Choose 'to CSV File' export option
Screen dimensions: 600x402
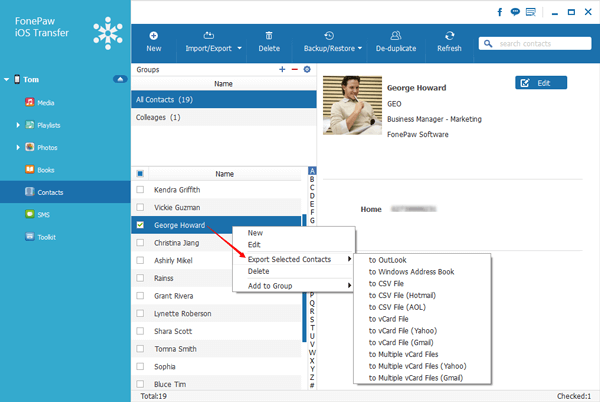coord(386,283)
